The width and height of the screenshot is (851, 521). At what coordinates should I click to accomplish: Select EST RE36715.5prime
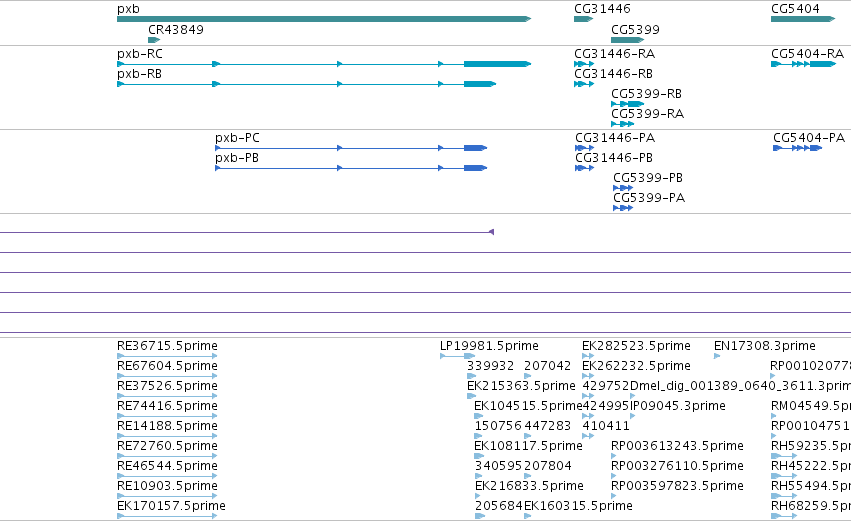167,346
